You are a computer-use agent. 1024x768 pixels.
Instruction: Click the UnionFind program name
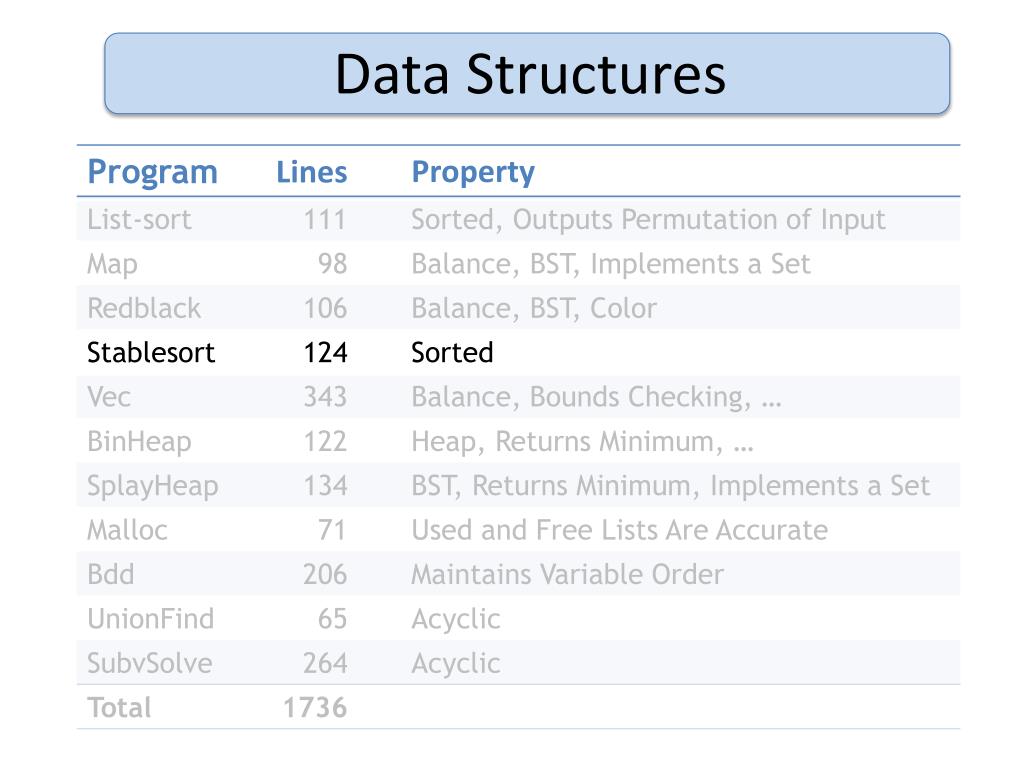[151, 619]
